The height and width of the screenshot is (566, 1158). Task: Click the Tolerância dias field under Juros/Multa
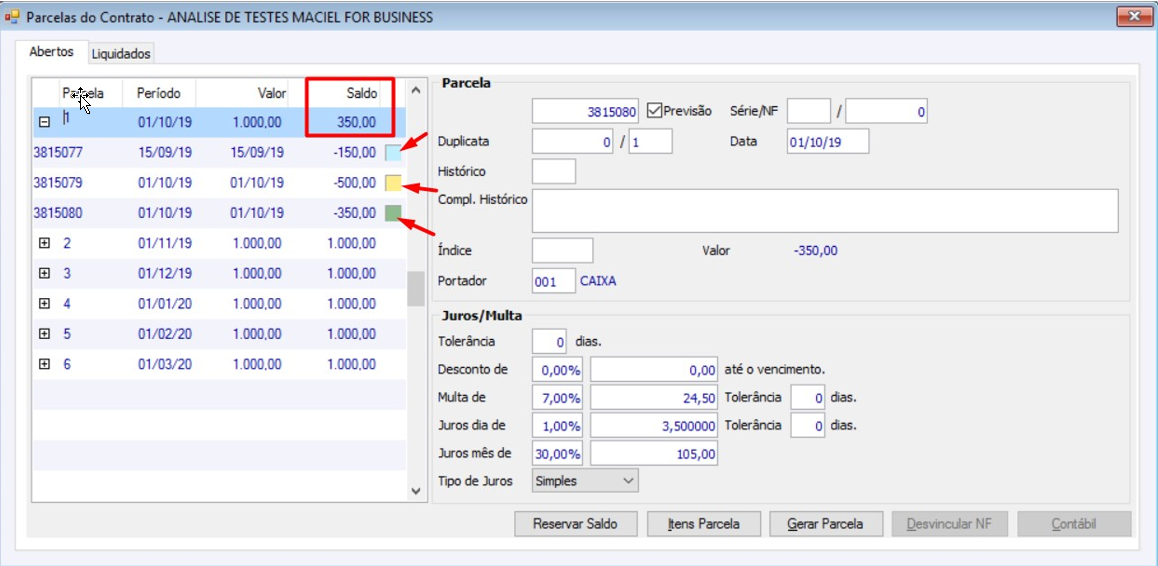[549, 342]
